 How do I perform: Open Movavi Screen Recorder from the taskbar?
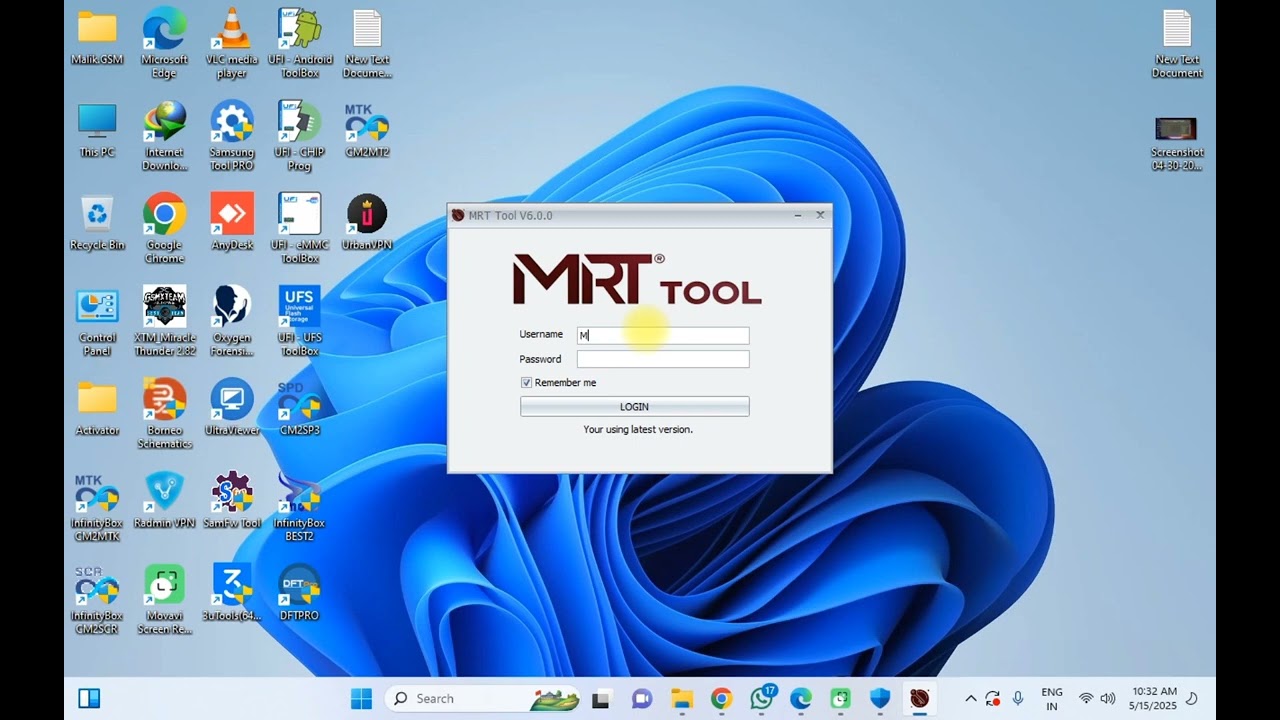coord(841,698)
